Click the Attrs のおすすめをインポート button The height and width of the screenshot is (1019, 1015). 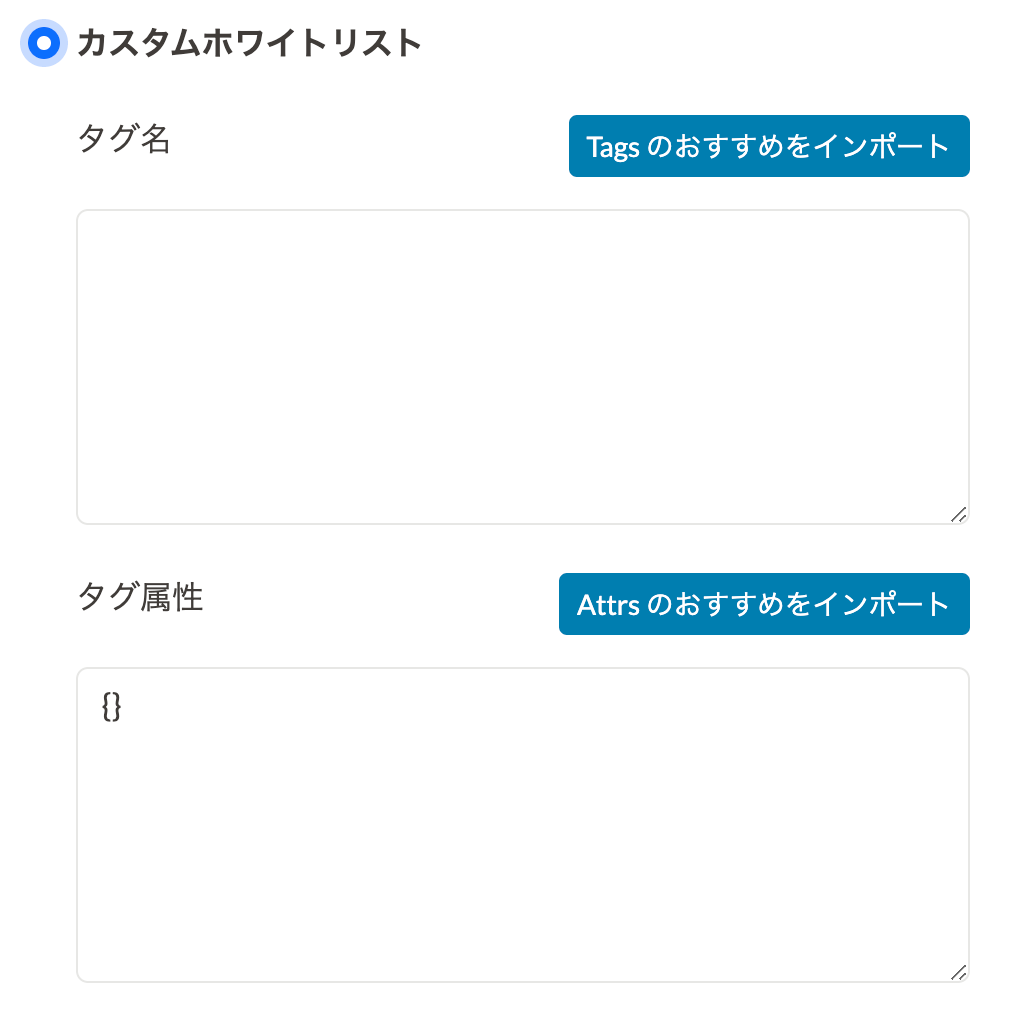pyautogui.click(x=763, y=604)
